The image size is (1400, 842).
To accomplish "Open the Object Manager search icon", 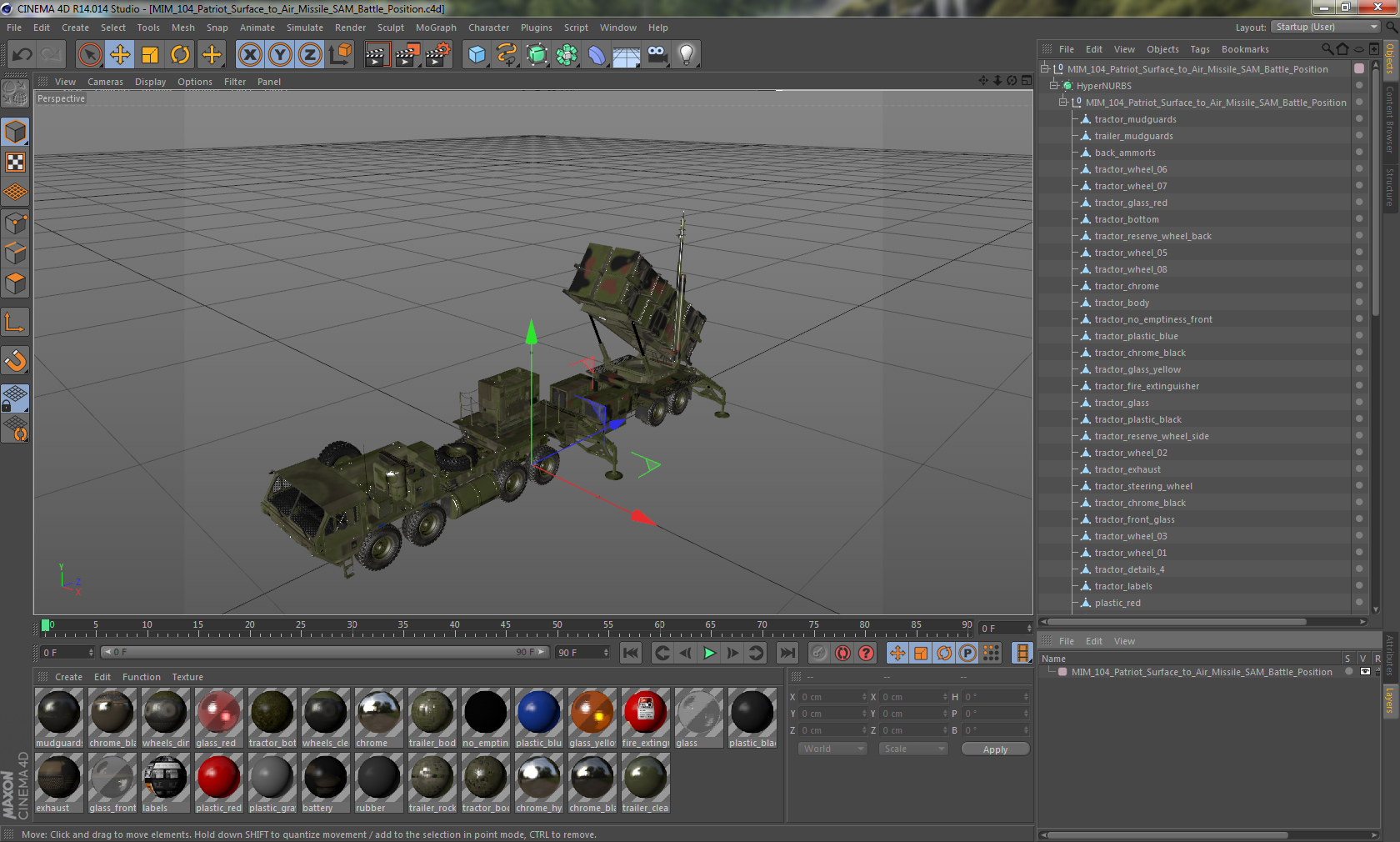I will point(1327,49).
